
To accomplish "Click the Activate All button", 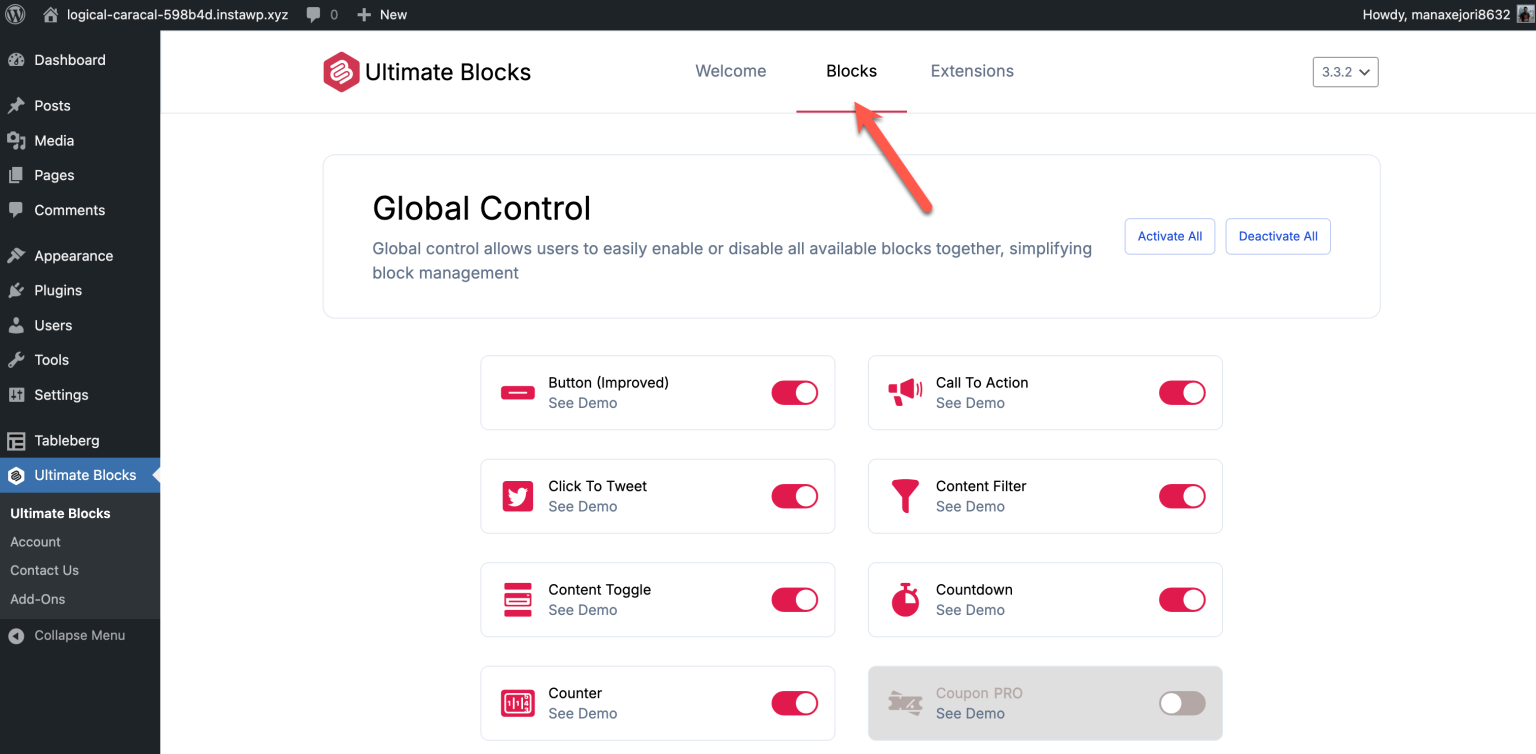I will click(1169, 236).
